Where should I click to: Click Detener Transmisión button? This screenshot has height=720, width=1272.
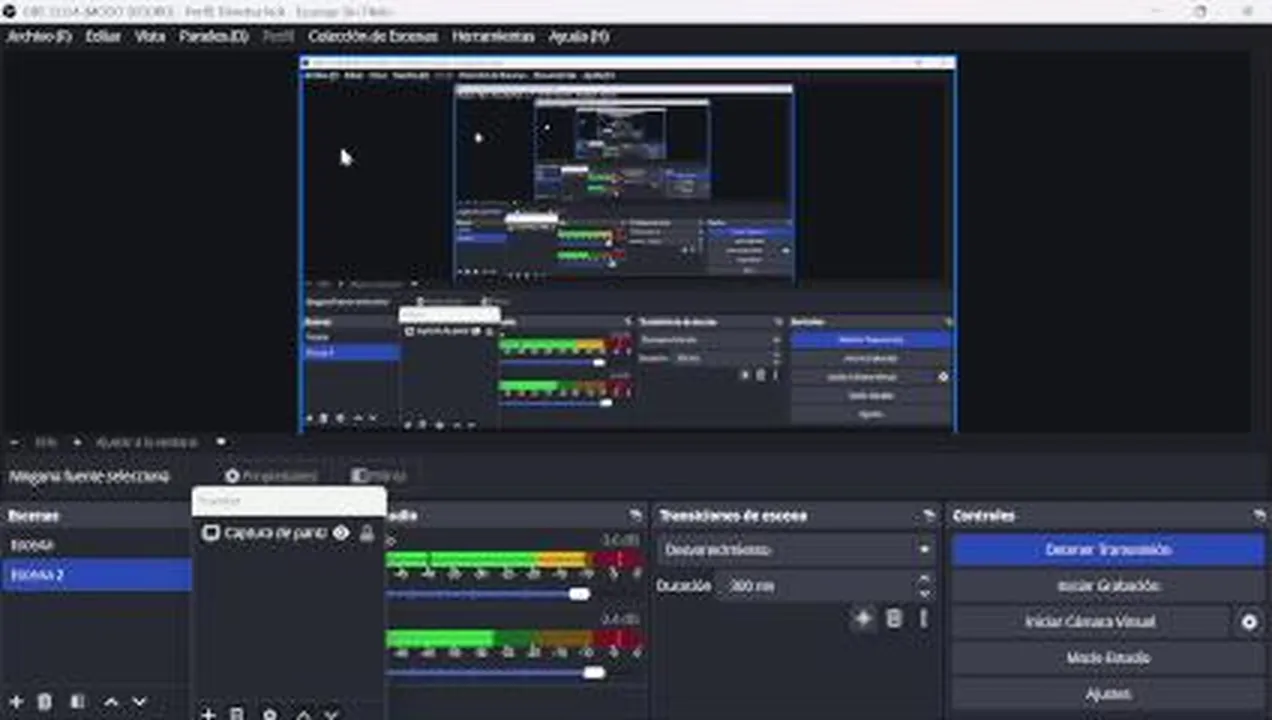point(1108,550)
